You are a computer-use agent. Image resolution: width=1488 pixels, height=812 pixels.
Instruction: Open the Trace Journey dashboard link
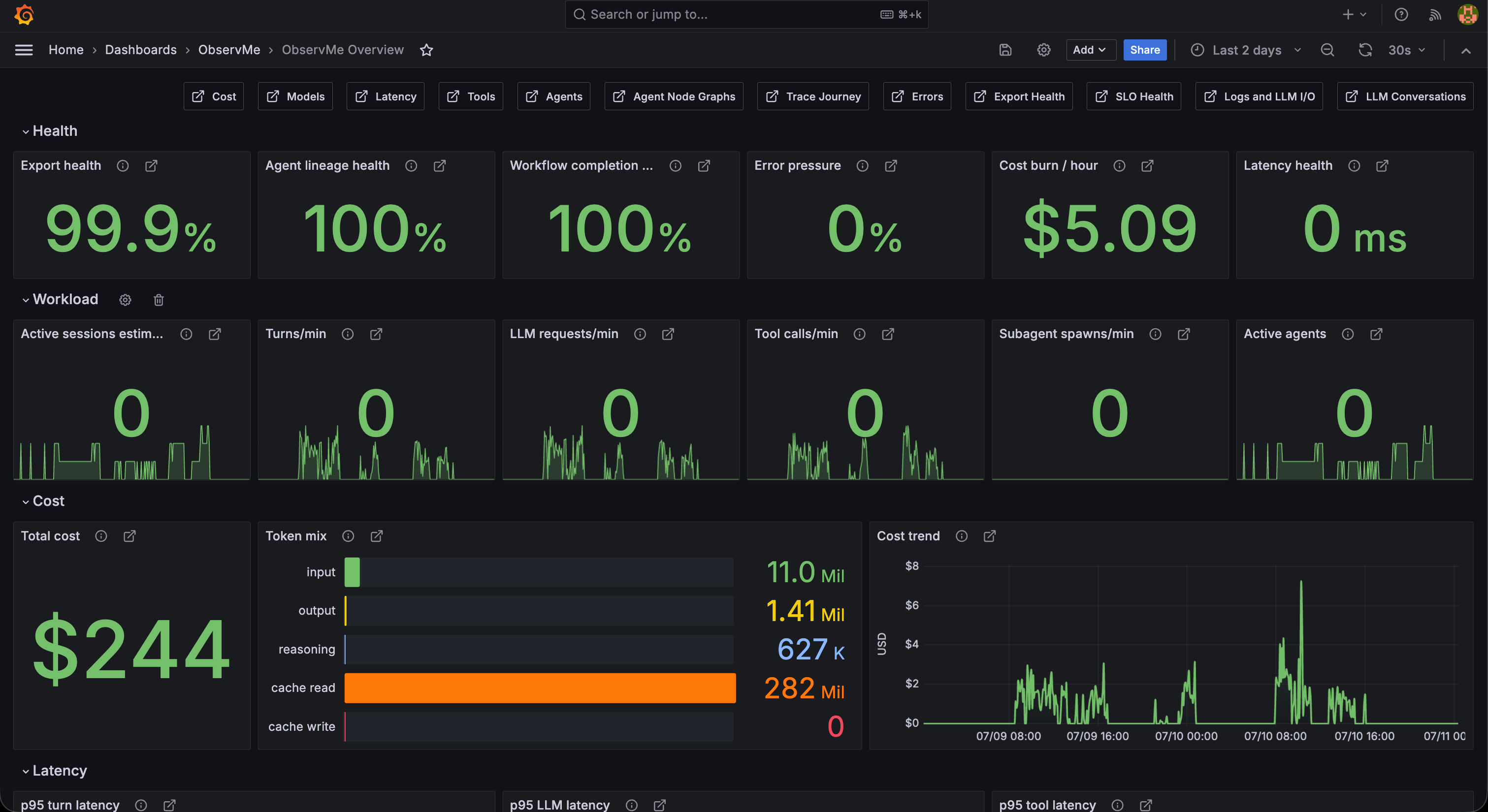pos(813,96)
